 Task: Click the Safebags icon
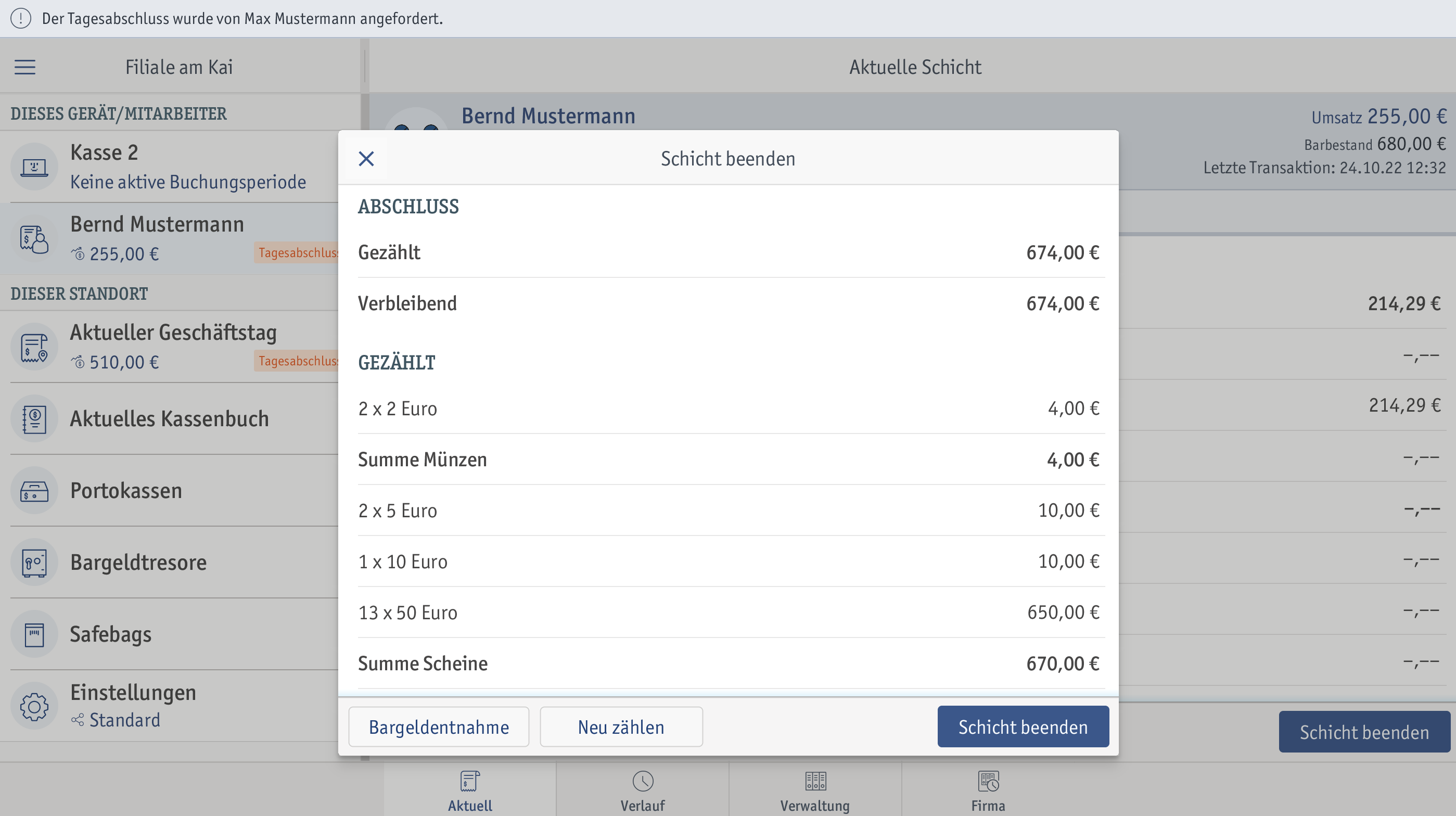(x=34, y=634)
